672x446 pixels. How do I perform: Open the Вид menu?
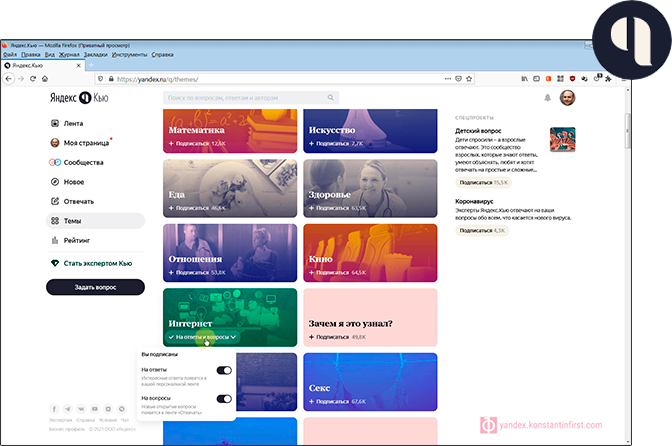[x=50, y=54]
